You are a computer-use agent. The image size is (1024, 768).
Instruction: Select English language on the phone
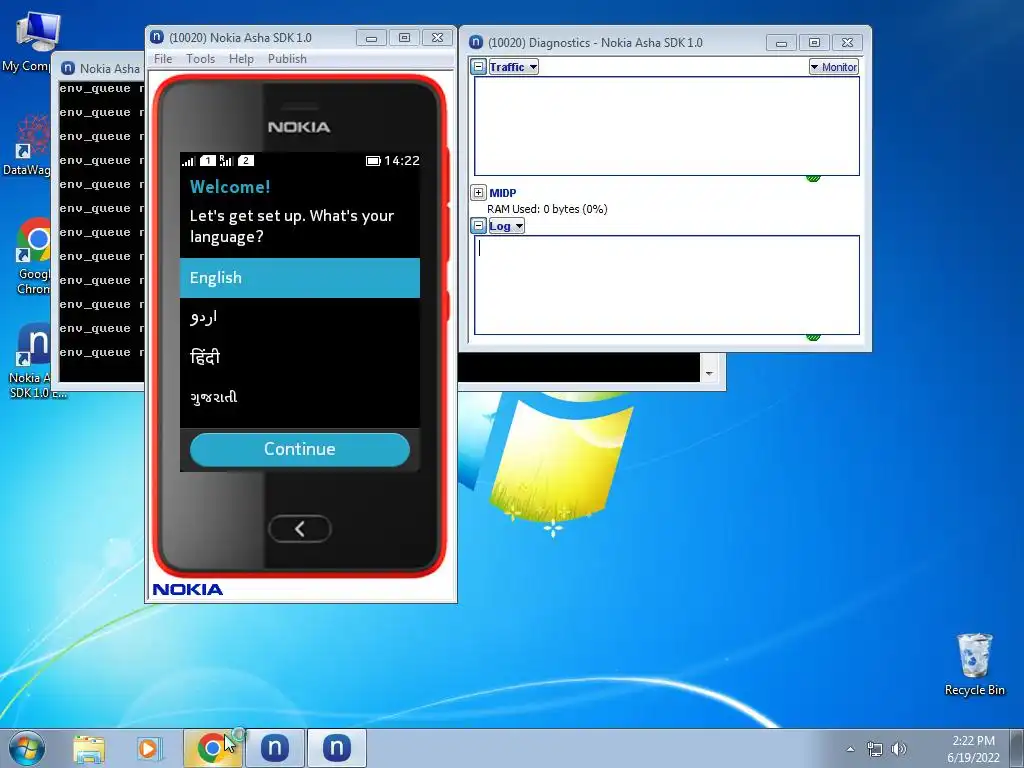coord(300,278)
